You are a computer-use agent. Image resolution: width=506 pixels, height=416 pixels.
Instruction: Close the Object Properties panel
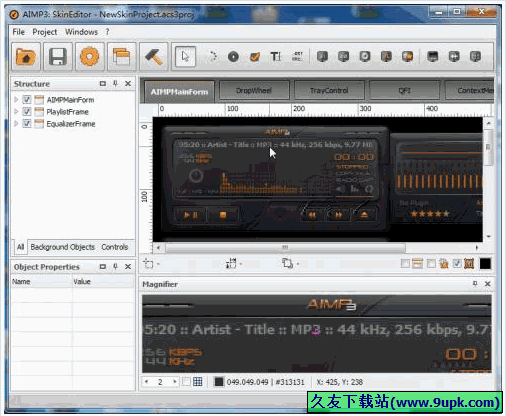tap(128, 266)
